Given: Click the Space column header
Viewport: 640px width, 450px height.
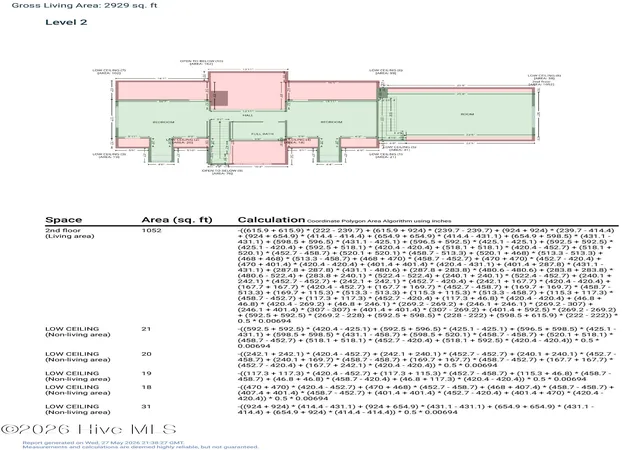Looking at the screenshot, I should pos(64,220).
